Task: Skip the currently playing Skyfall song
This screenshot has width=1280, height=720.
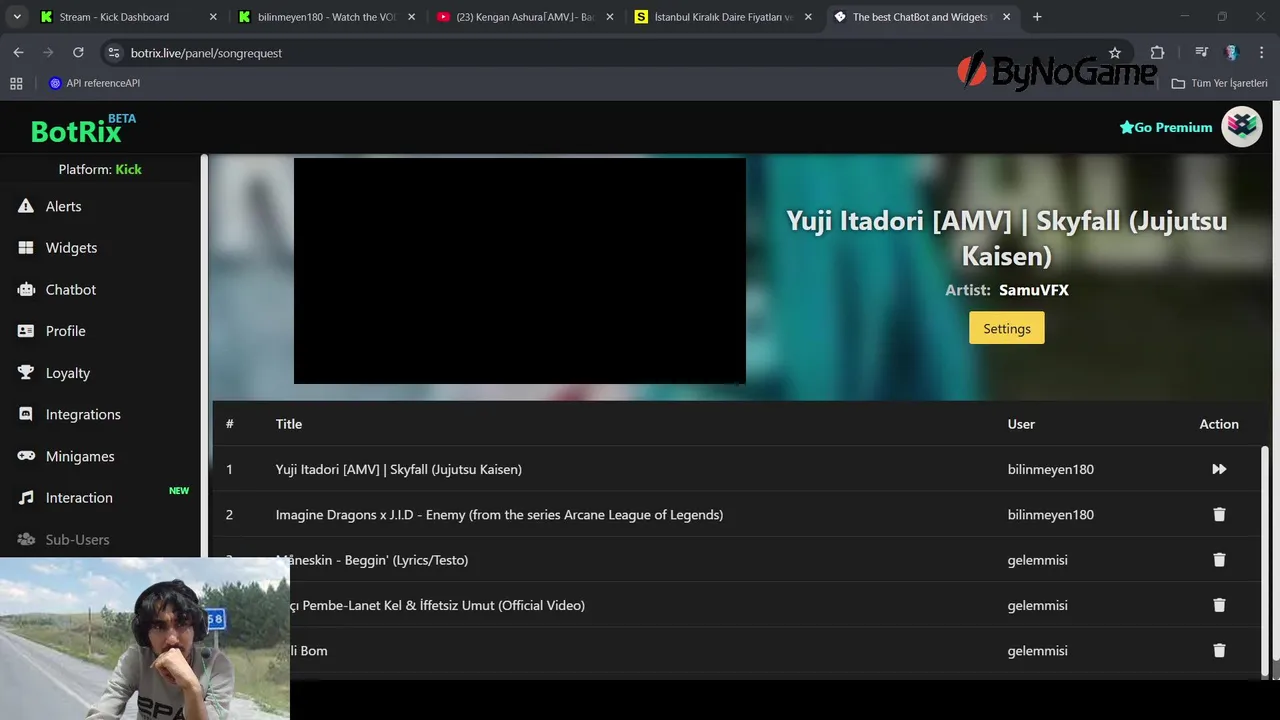Action: coord(1219,469)
